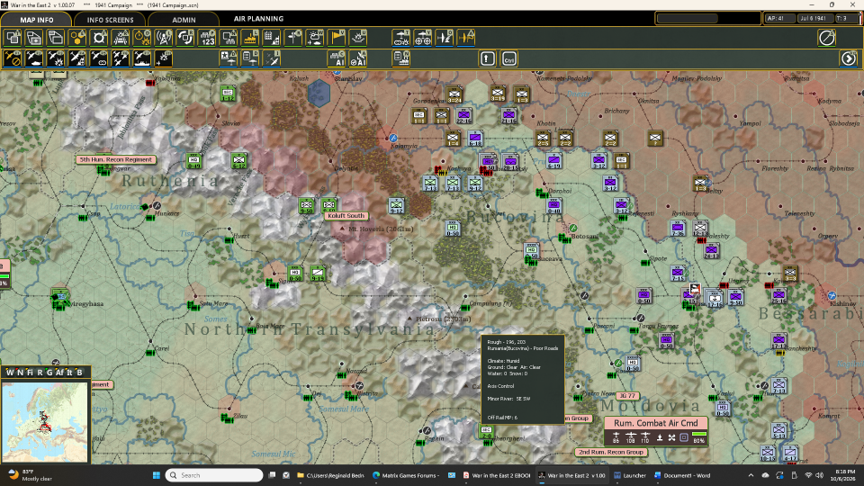Click the signpost icon
This screenshot has width=864, height=486.
[x=293, y=38]
